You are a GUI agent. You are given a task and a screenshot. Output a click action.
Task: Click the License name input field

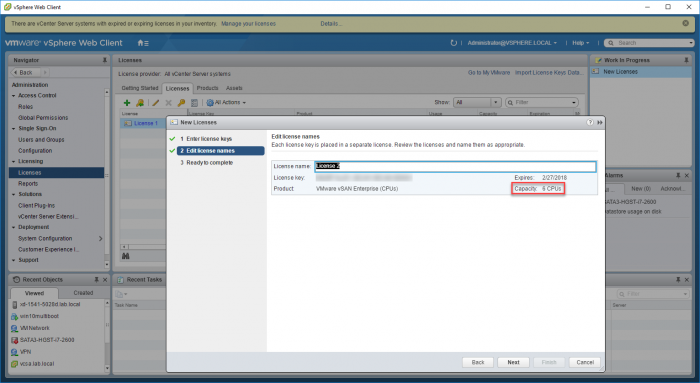(x=455, y=166)
